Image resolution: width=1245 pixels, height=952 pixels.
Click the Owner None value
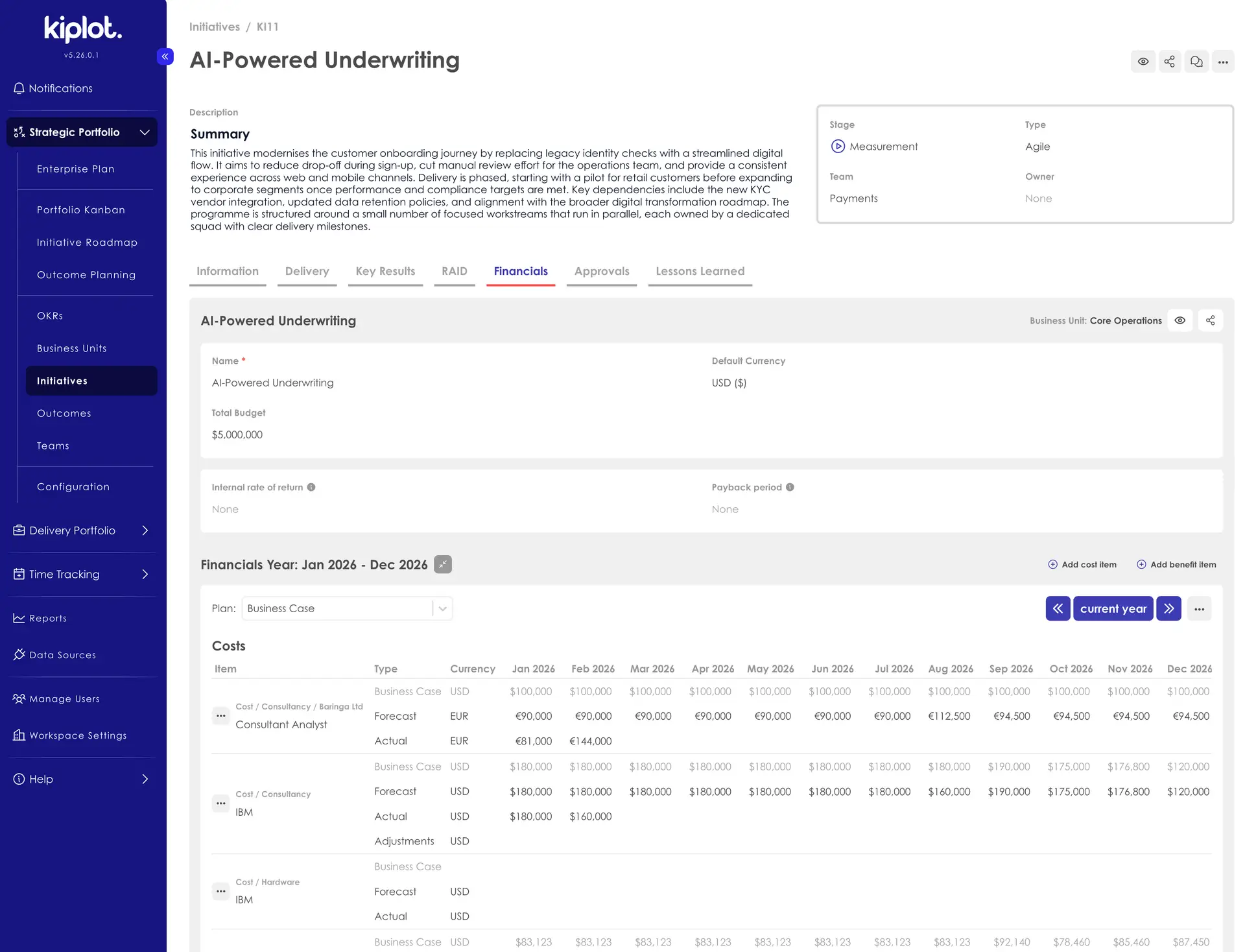1038,198
